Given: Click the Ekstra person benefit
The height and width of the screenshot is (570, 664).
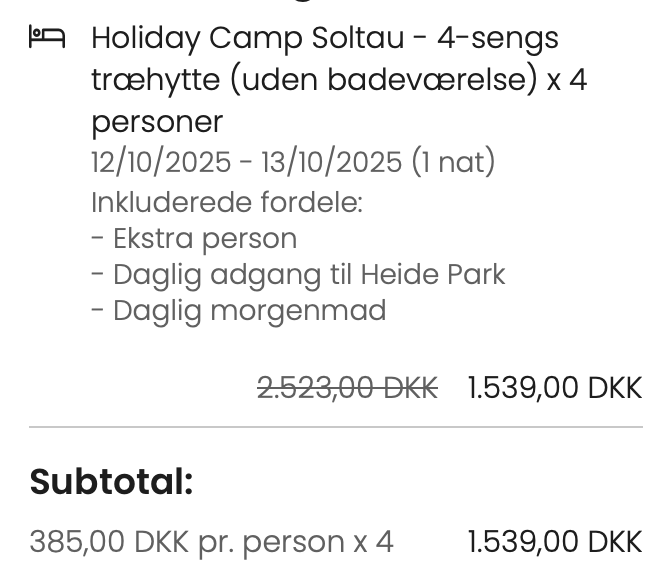Looking at the screenshot, I should point(194,239).
